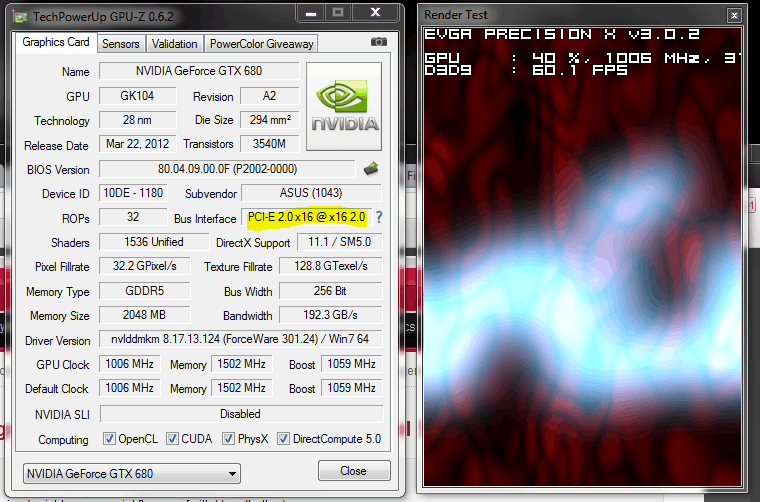Minimize the GPU-Z window
The height and width of the screenshot is (502, 760).
(311, 13)
